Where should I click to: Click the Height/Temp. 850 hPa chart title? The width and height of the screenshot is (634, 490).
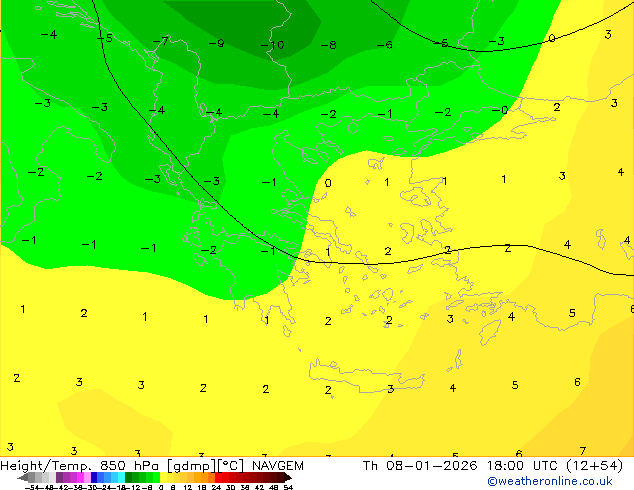(x=79, y=466)
